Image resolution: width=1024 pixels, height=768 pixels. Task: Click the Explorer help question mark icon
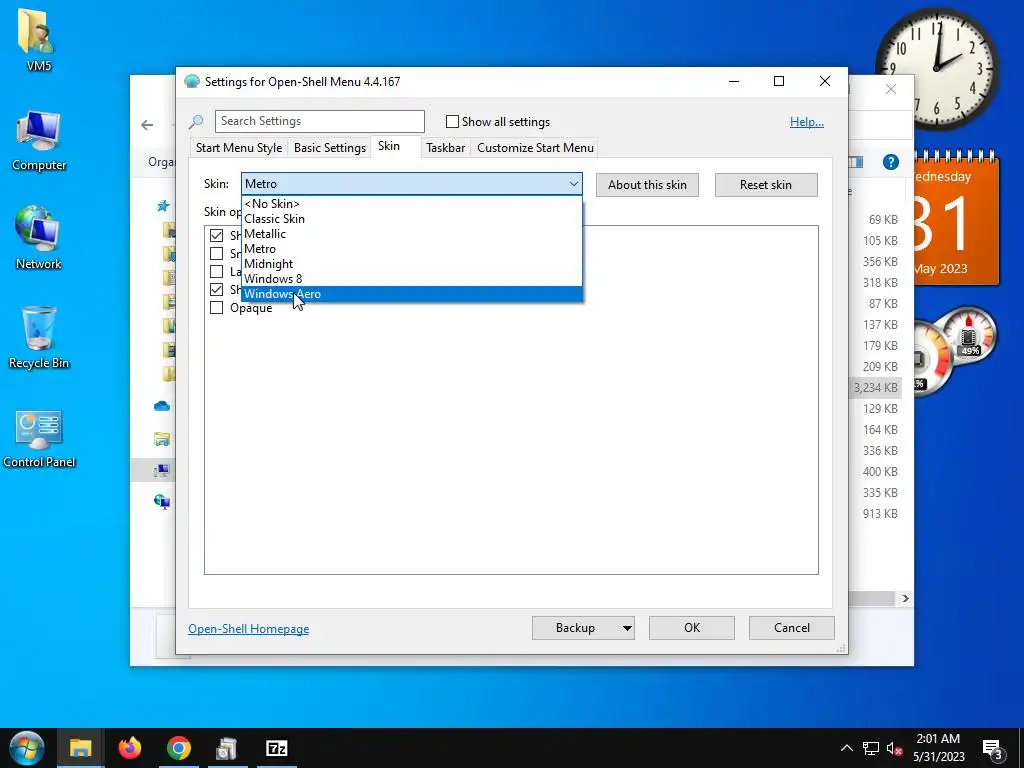[x=891, y=162]
